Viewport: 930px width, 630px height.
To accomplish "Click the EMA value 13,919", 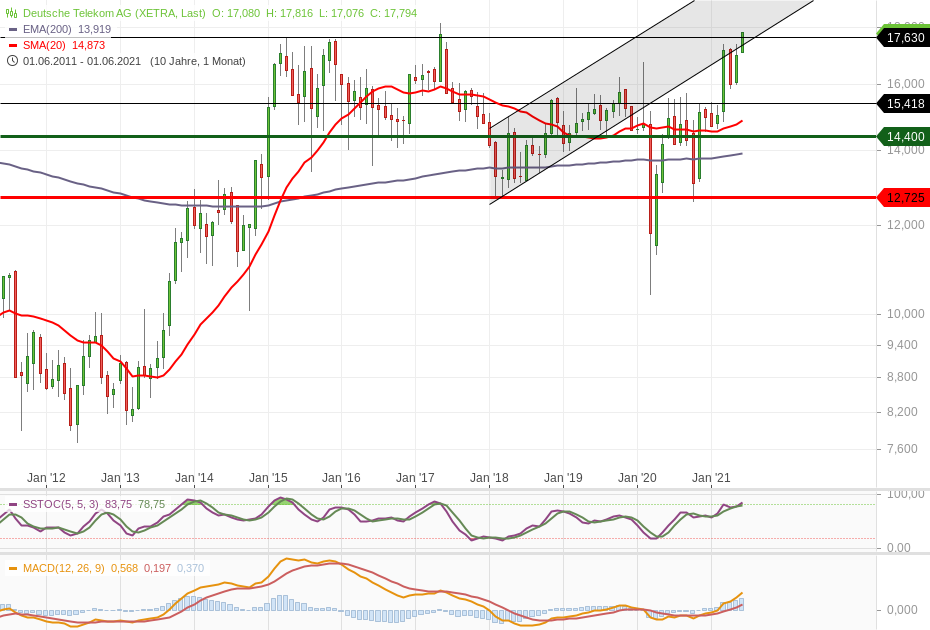I will click(95, 29).
